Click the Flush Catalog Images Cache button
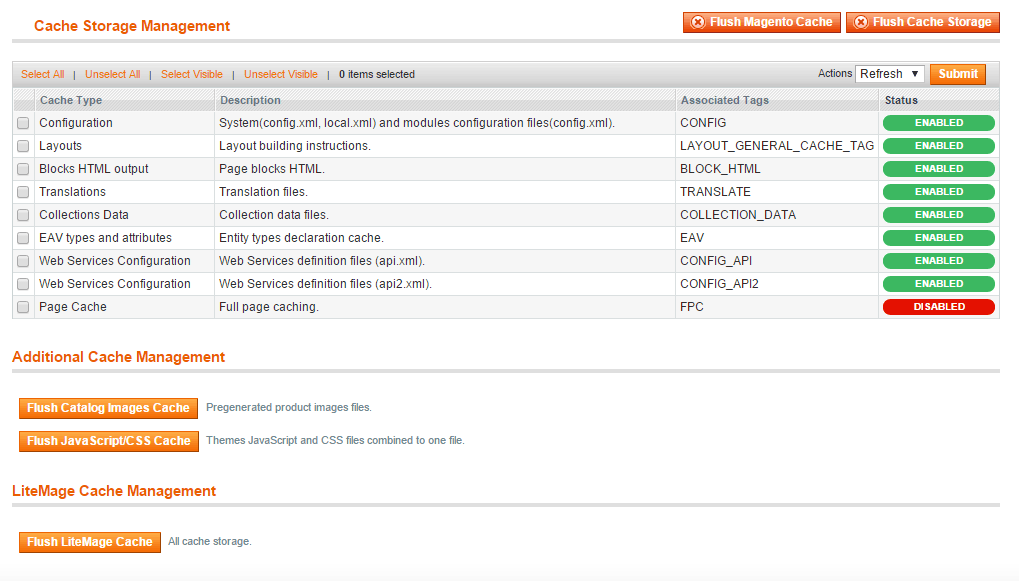 (109, 408)
